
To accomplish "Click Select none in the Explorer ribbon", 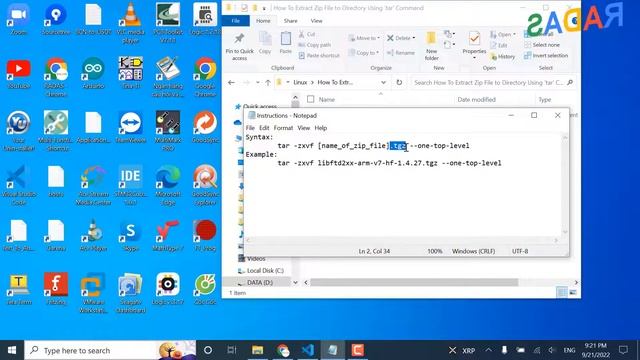I will point(542,45).
